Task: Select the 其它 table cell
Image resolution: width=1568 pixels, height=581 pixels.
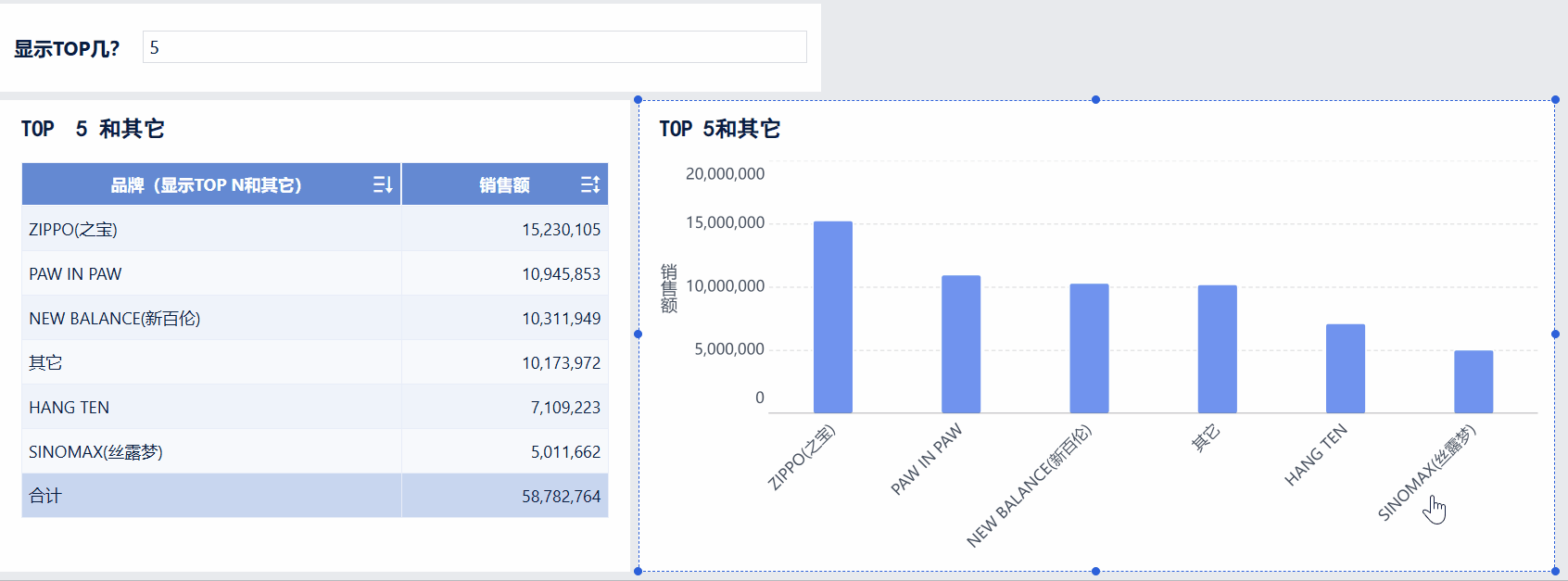Action: click(211, 362)
